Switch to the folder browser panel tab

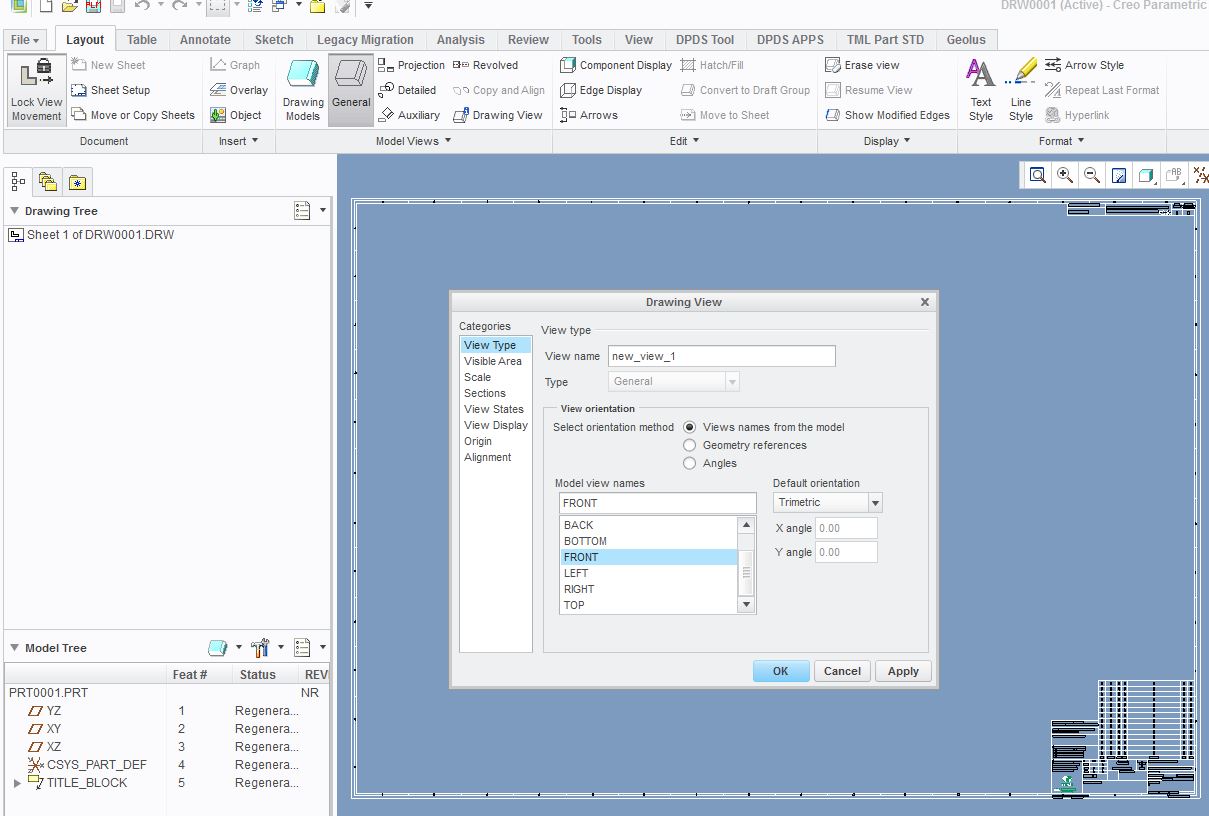click(47, 182)
